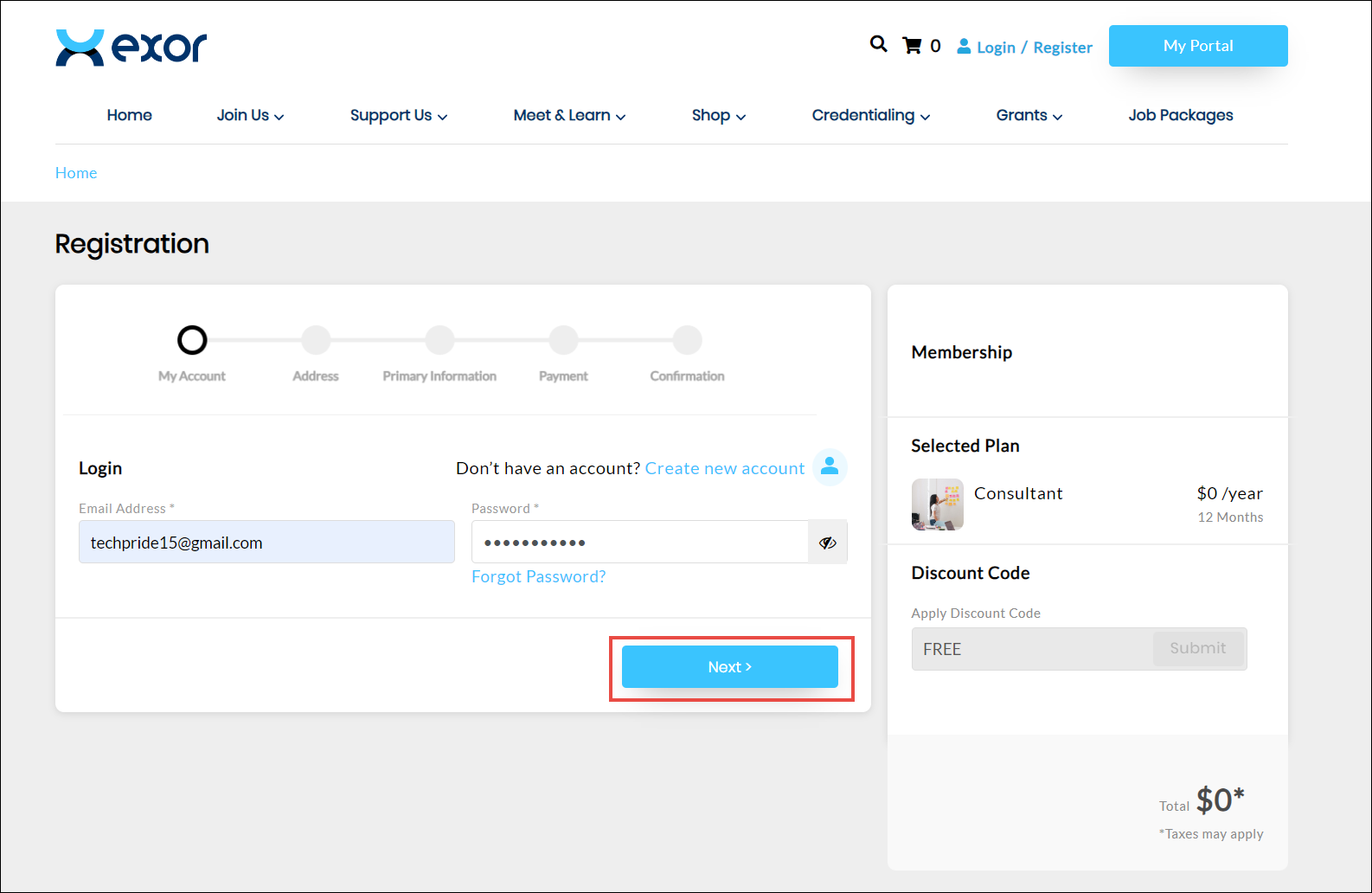Image resolution: width=1372 pixels, height=893 pixels.
Task: Click the Email Address input field
Action: tap(266, 543)
